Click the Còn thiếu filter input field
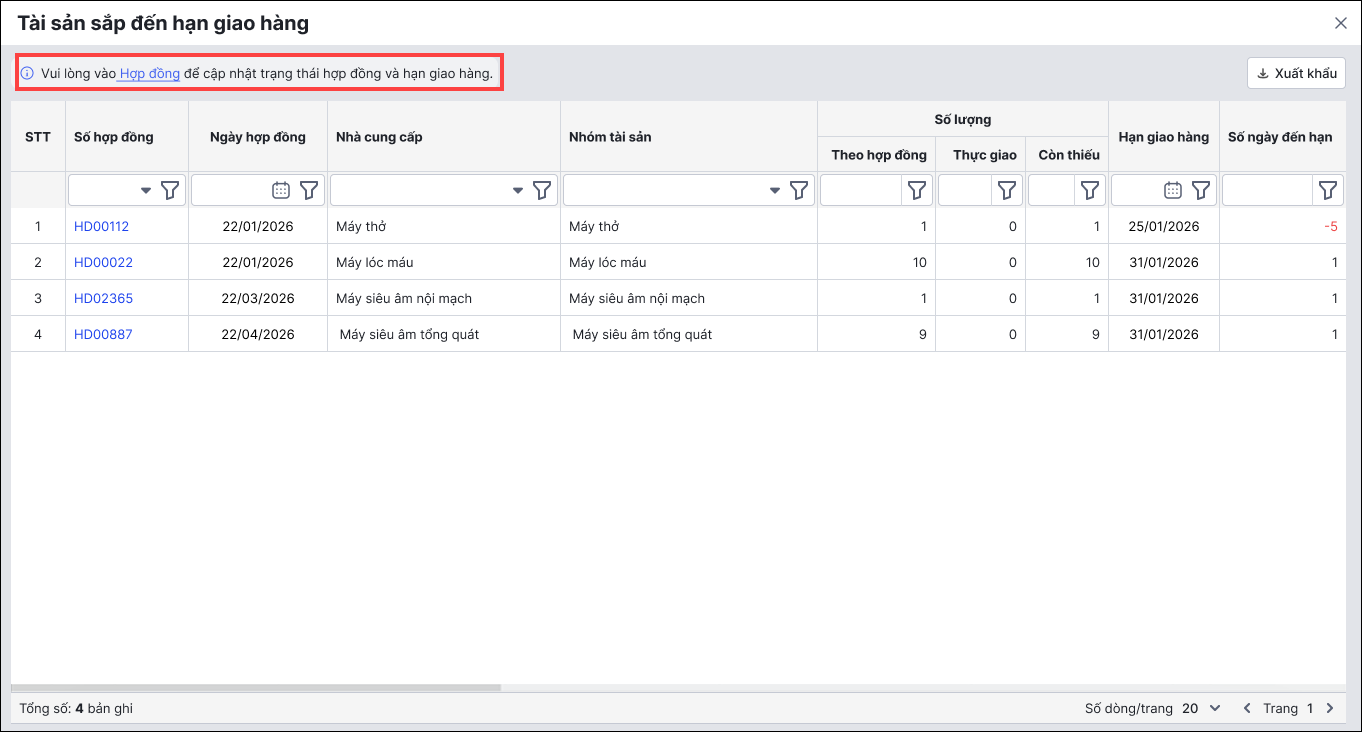The height and width of the screenshot is (732, 1362). pos(1051,190)
